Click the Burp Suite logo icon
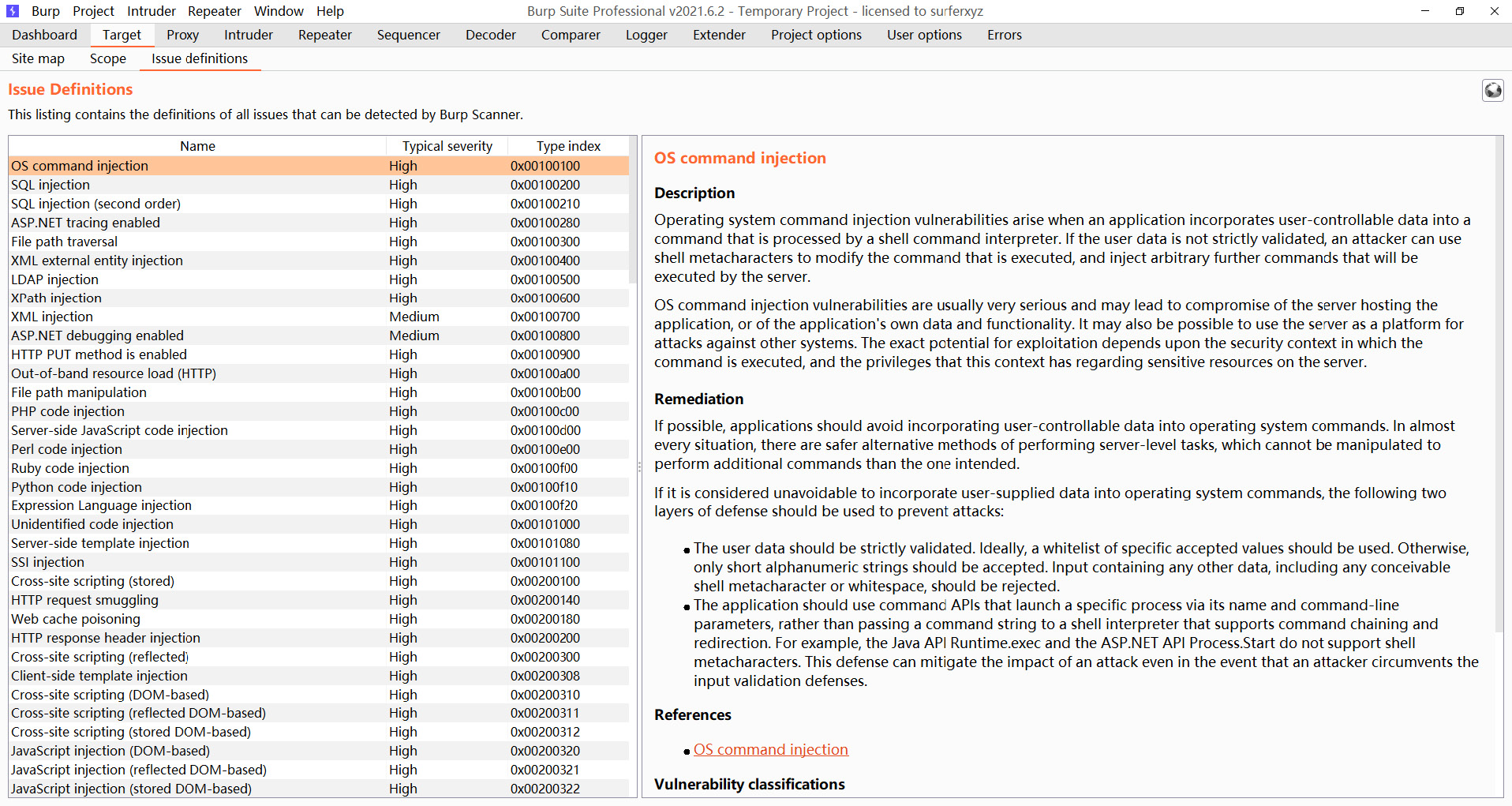 tap(13, 11)
